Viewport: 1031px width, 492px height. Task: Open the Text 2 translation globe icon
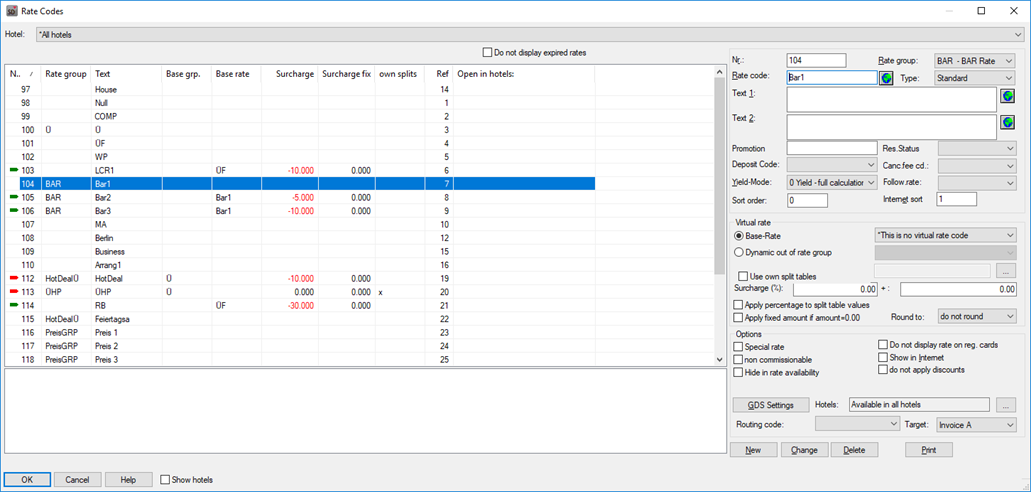click(1007, 124)
